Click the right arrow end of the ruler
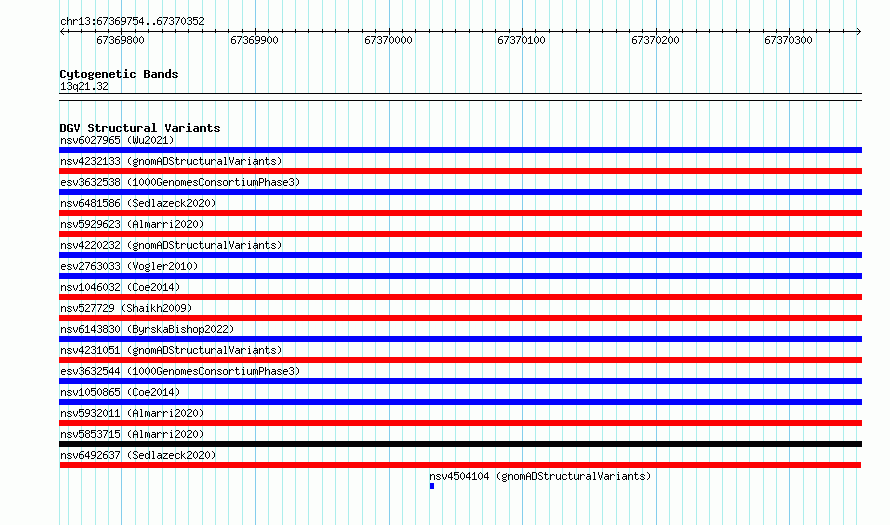This screenshot has height=525, width=890. [x=859, y=32]
